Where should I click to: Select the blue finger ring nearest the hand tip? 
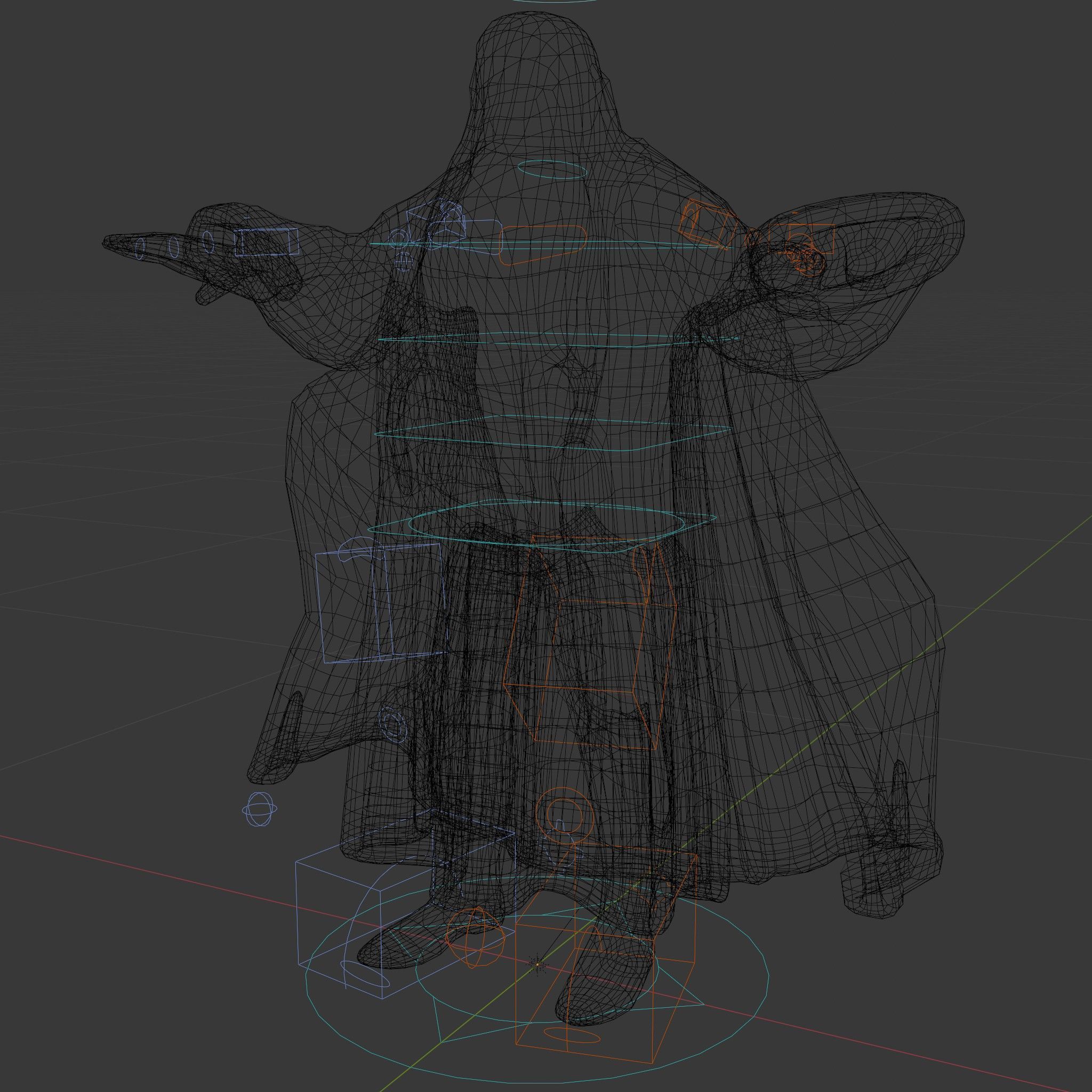point(140,248)
